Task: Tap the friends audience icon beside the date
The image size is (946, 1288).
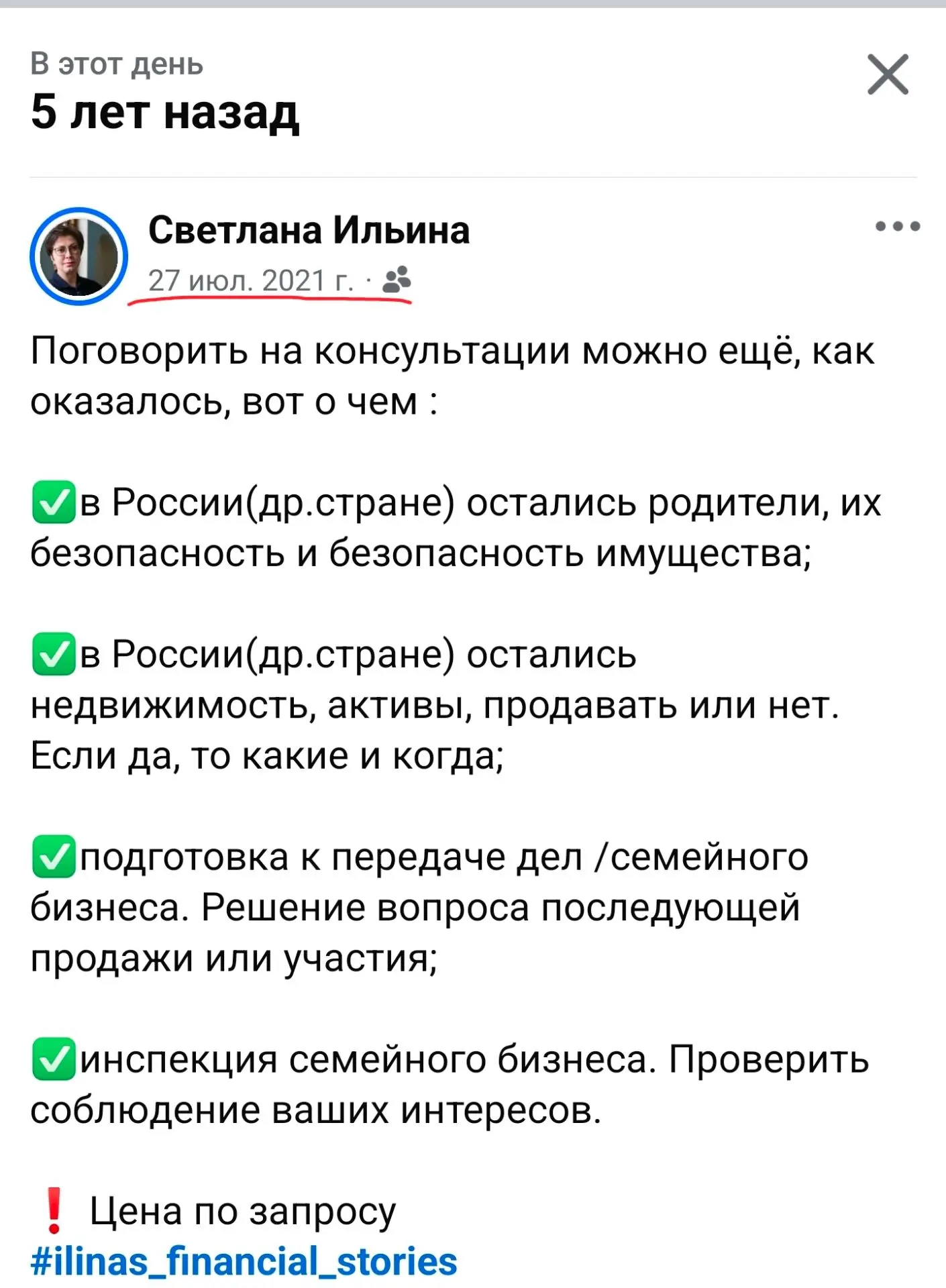Action: (x=397, y=280)
